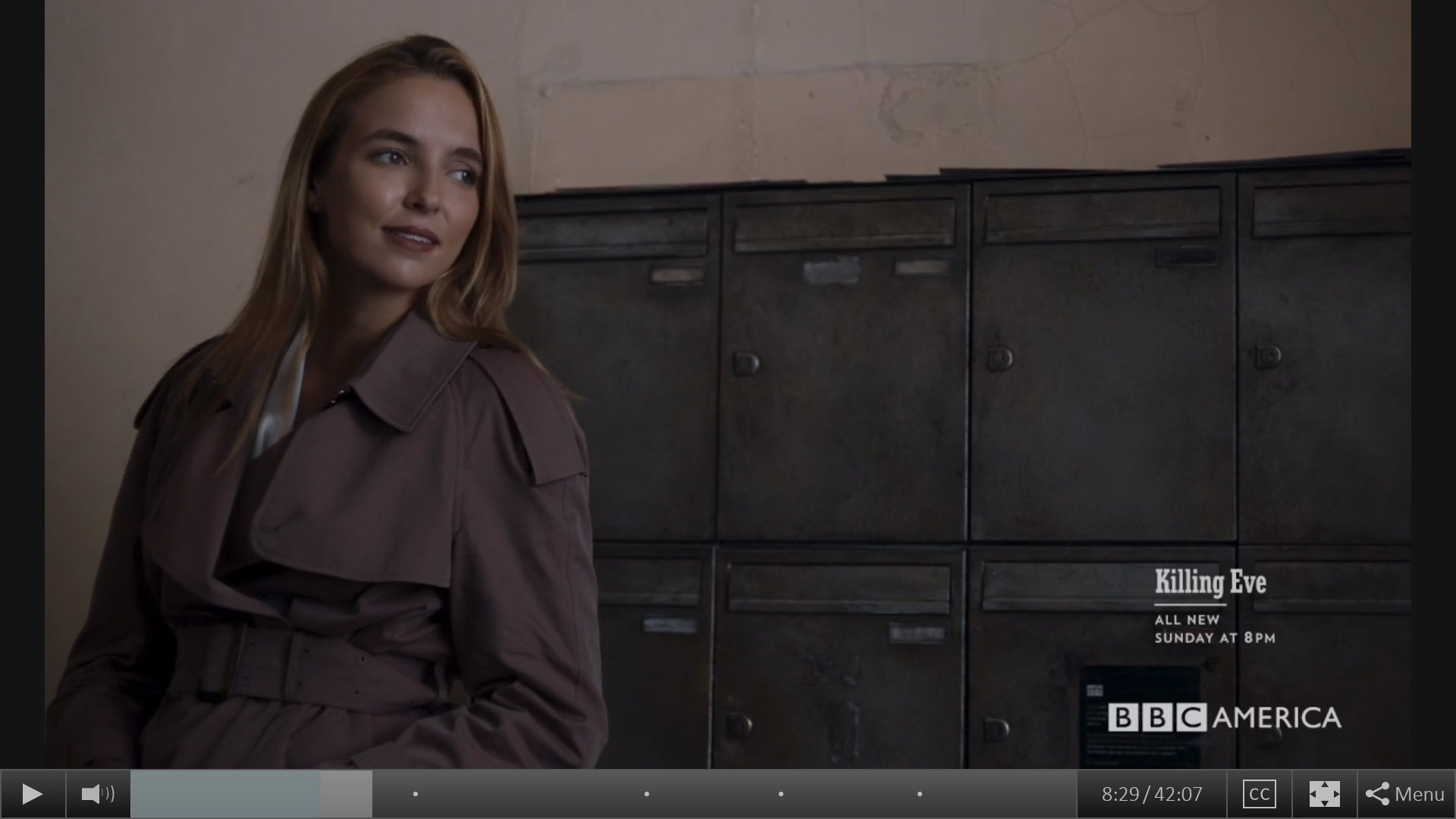Image resolution: width=1456 pixels, height=819 pixels.
Task: Toggle closed captions CC button
Action: click(1259, 794)
